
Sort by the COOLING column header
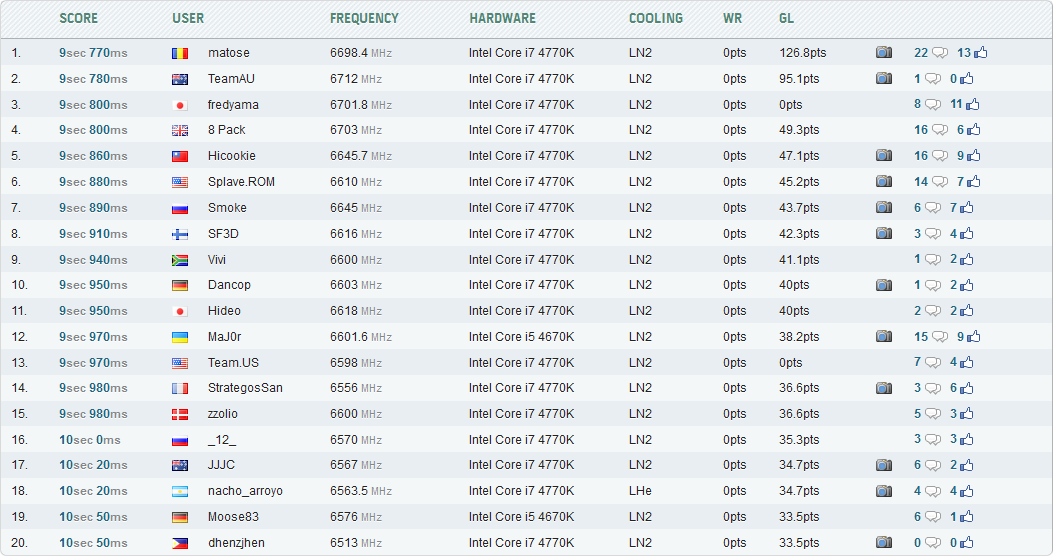pos(655,18)
